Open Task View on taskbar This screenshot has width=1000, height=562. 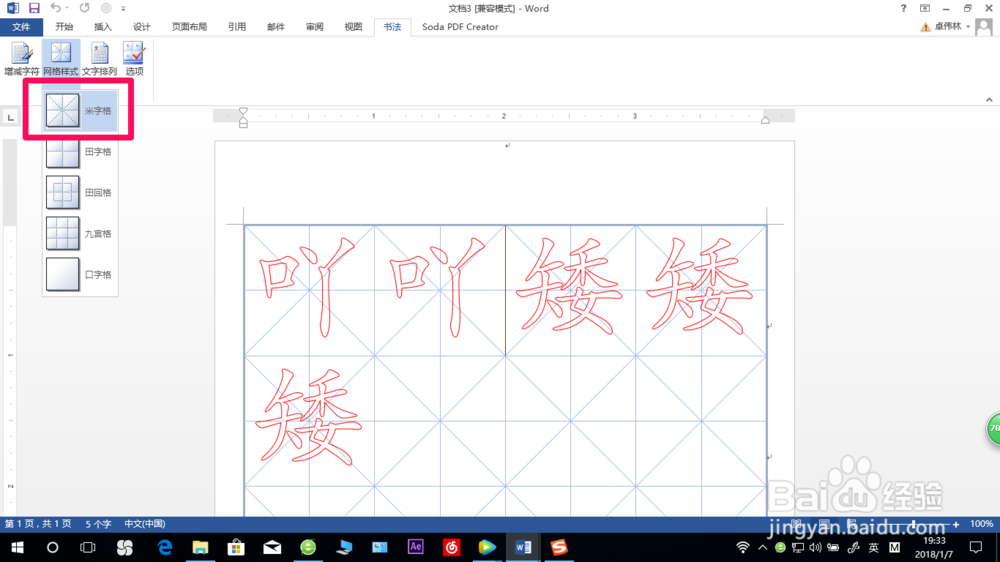87,547
